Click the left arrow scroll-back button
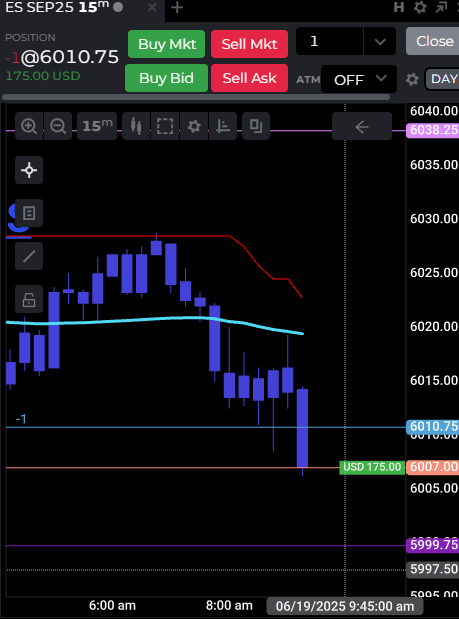This screenshot has height=619, width=459. [362, 126]
